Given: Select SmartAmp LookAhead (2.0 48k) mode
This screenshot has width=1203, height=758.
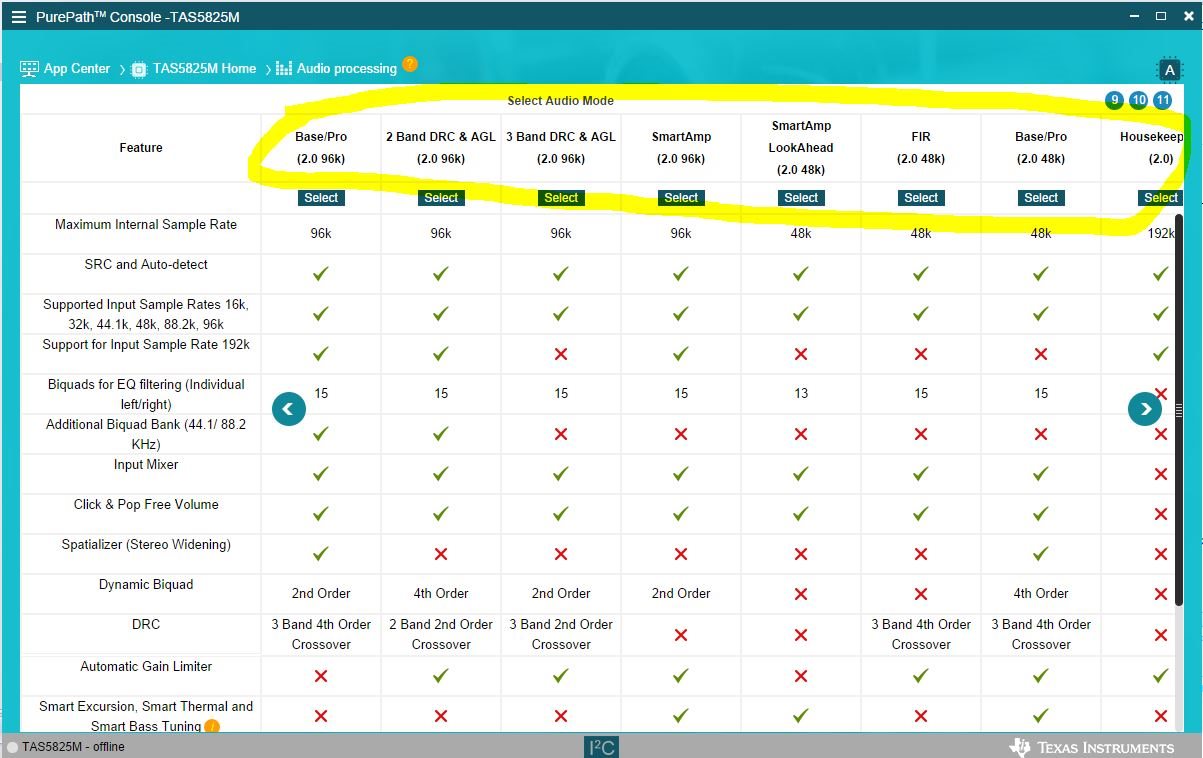Looking at the screenshot, I should tap(801, 198).
